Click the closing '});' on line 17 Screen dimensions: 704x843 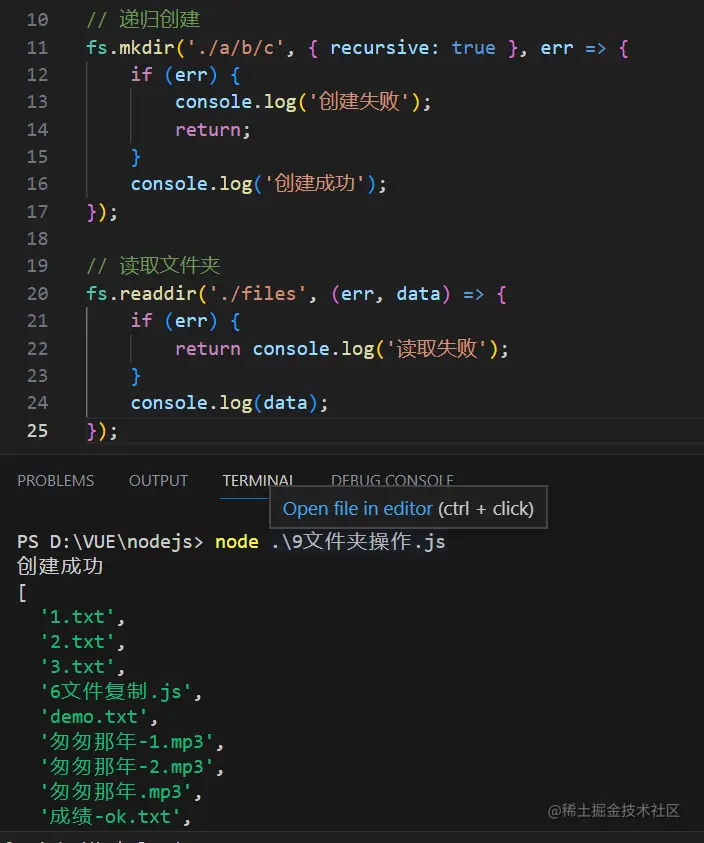coord(102,212)
